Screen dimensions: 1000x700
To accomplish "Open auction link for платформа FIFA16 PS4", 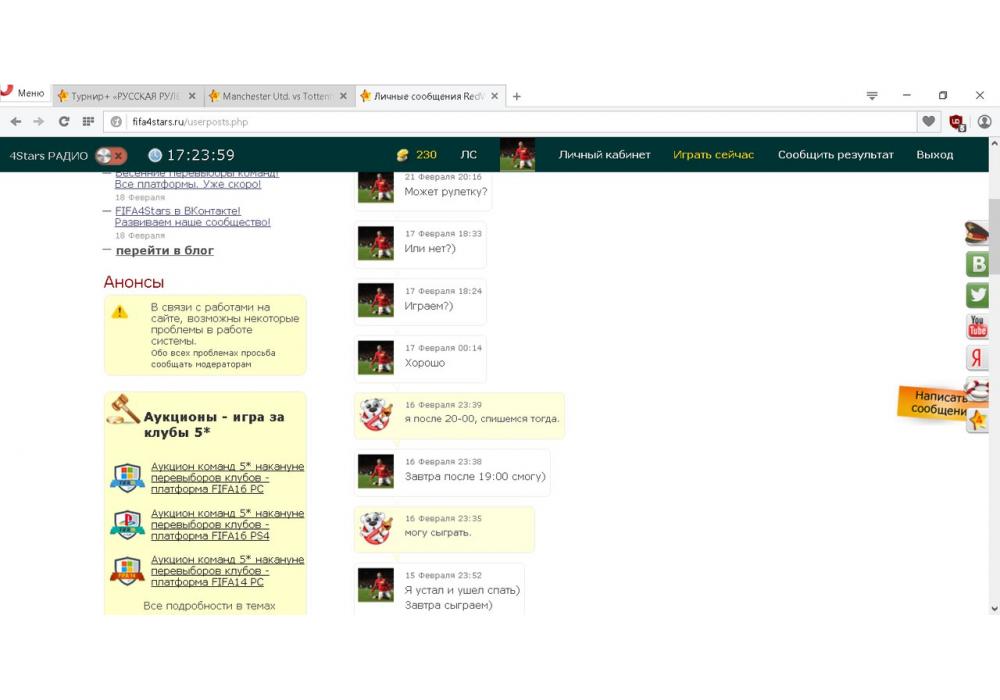I will (x=228, y=524).
